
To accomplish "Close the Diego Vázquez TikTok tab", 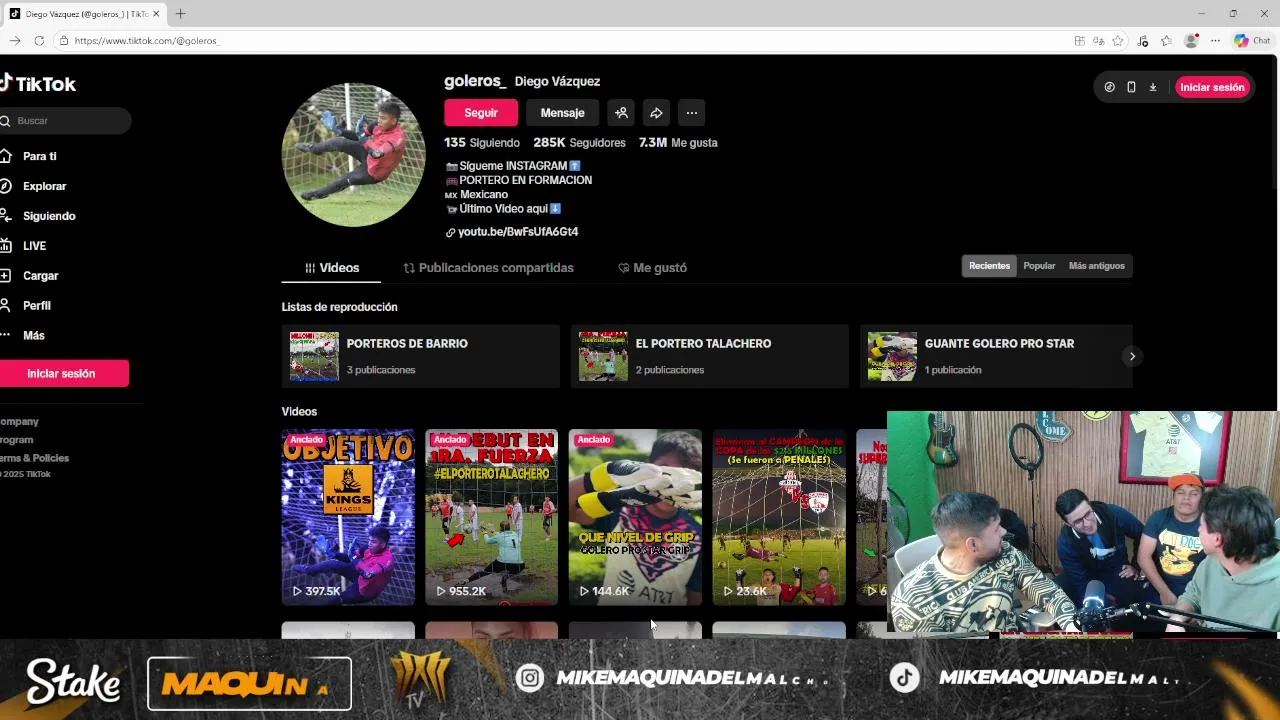I will coord(156,14).
